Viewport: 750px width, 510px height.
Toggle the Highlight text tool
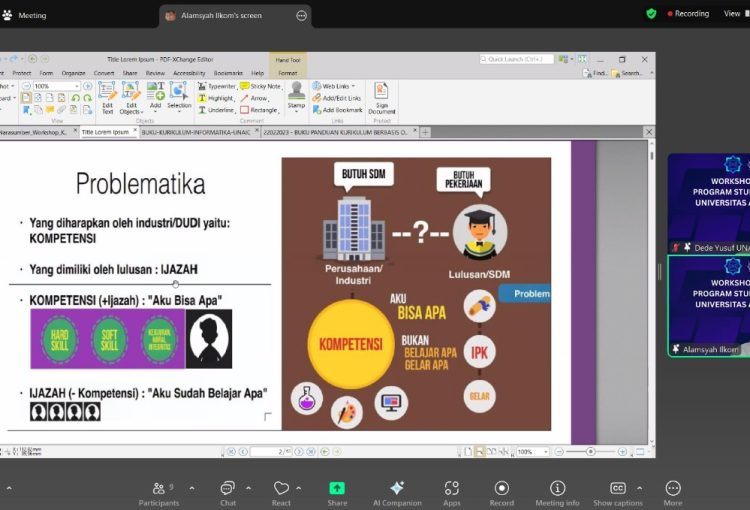point(215,98)
